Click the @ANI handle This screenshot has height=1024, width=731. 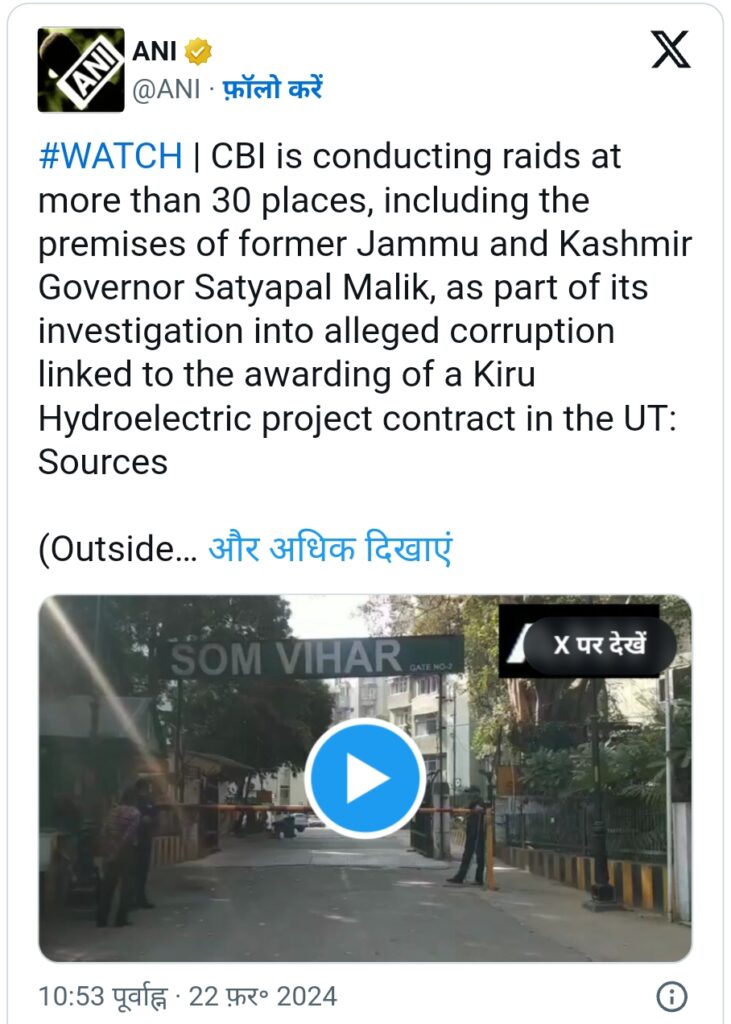point(166,89)
